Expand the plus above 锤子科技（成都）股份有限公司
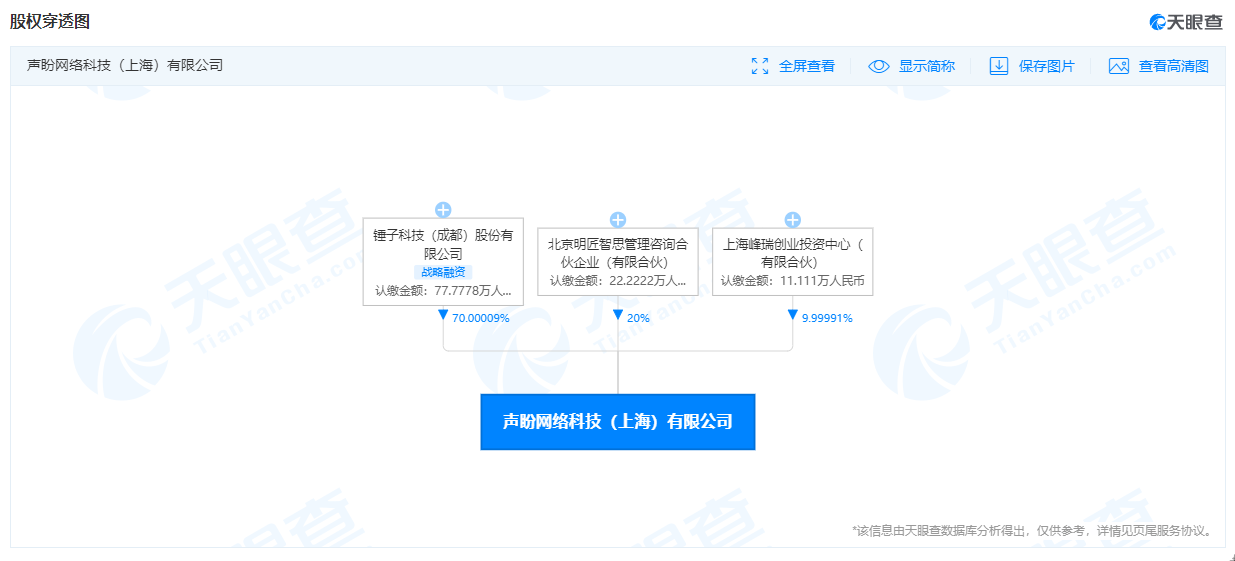The image size is (1235, 561). click(x=443, y=210)
